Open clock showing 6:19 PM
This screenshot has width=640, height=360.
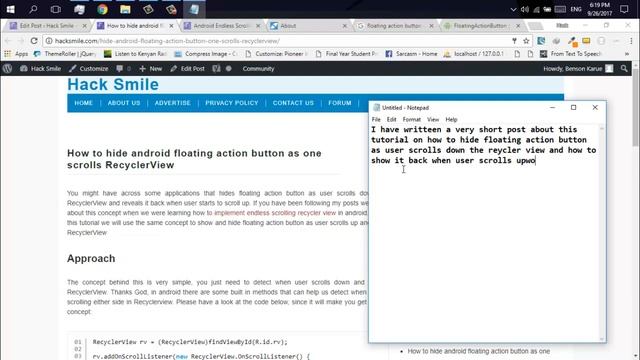(599, 9)
